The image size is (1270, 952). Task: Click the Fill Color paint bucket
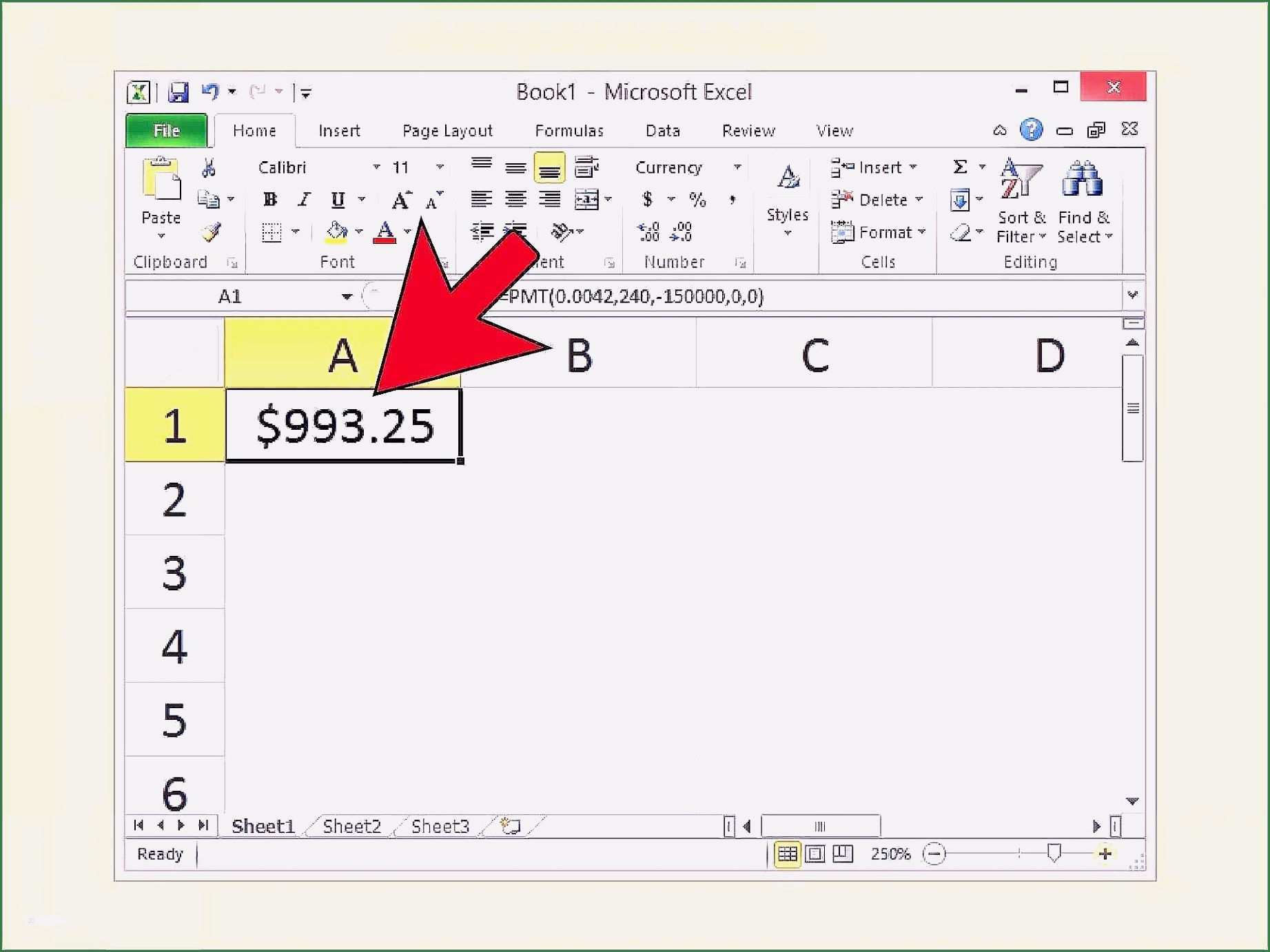[x=336, y=232]
